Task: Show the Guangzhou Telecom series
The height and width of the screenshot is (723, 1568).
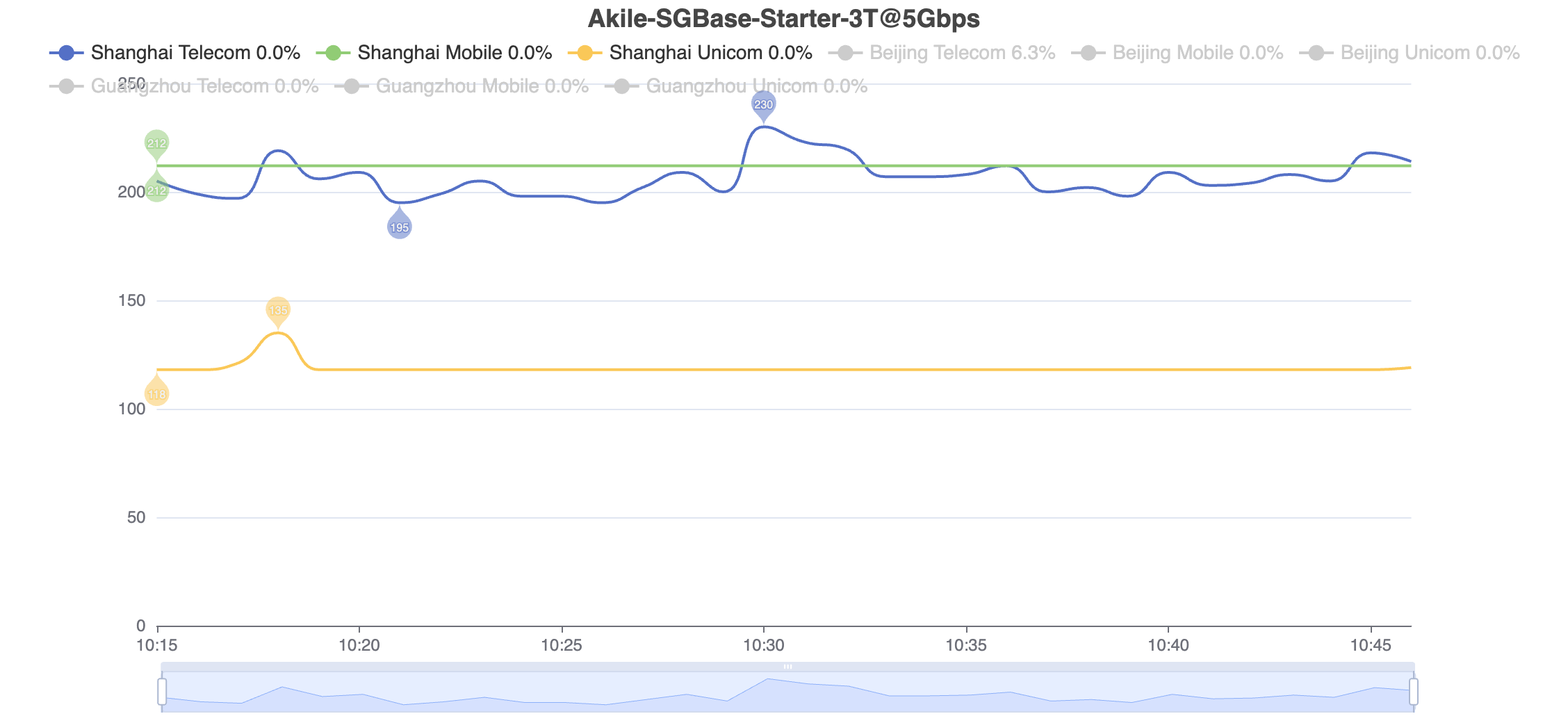Action: 184,86
